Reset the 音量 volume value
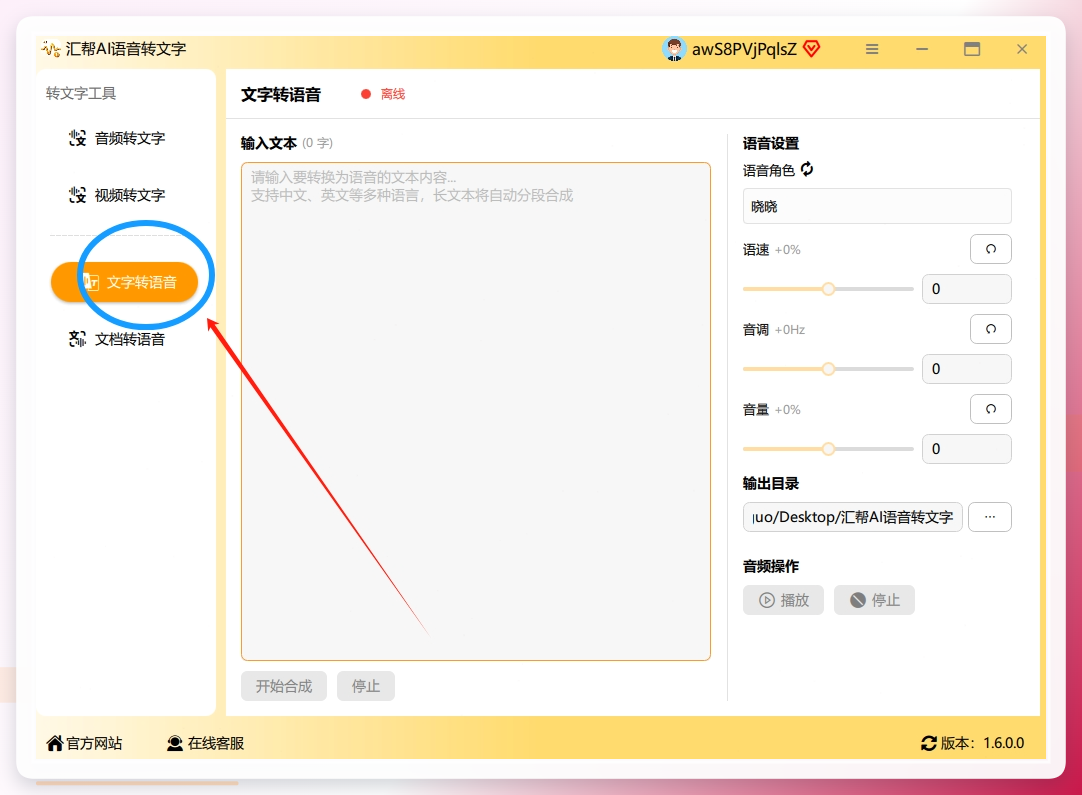Viewport: 1082px width, 795px height. (990, 409)
